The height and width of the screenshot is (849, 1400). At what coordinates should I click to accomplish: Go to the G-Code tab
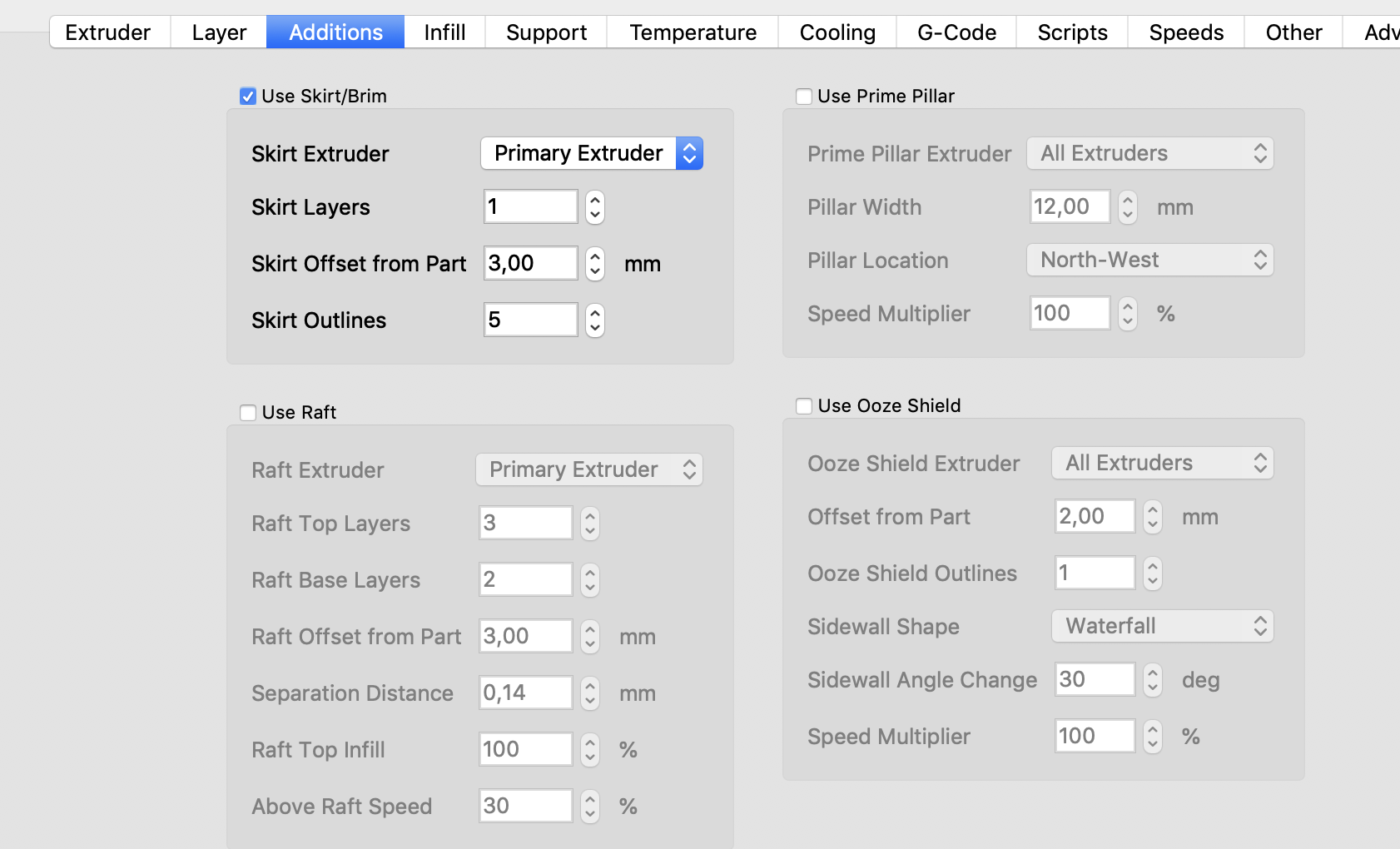(956, 32)
